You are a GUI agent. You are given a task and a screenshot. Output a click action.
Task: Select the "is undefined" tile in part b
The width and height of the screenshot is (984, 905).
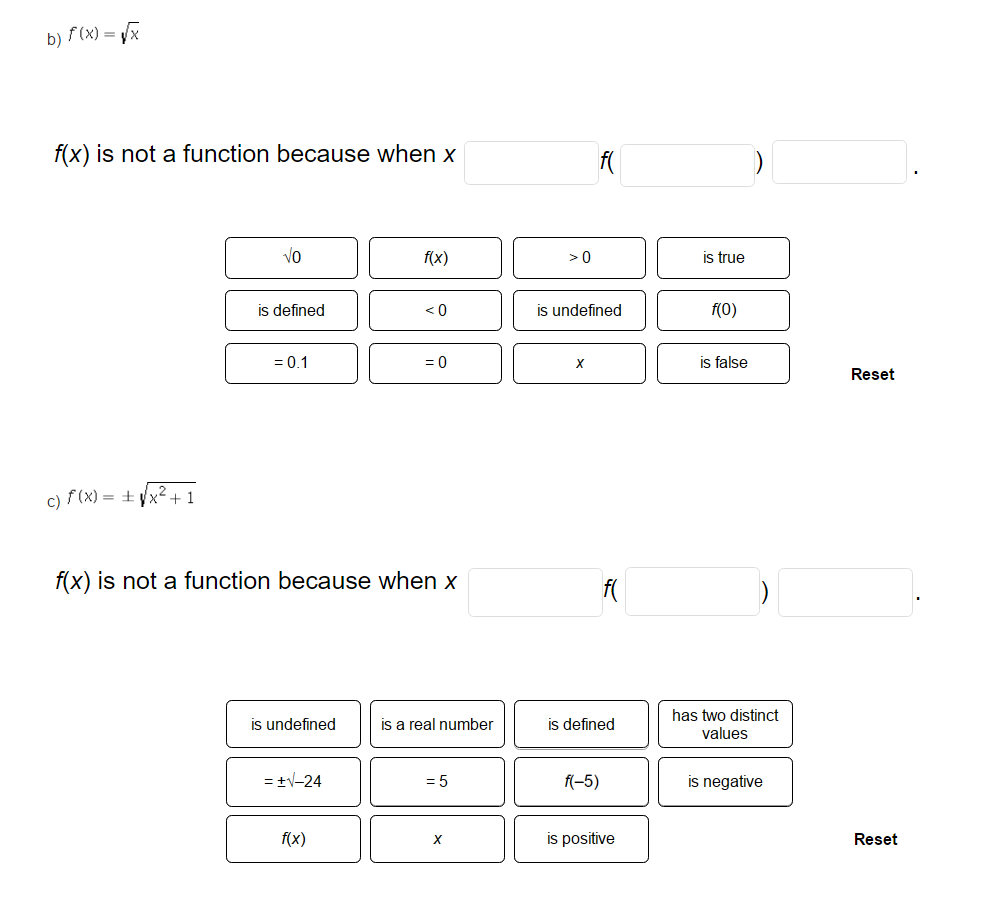(579, 310)
